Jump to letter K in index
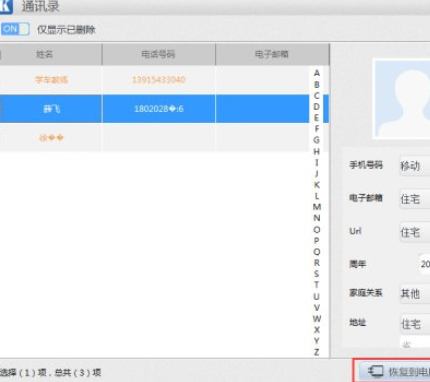 pyautogui.click(x=317, y=185)
